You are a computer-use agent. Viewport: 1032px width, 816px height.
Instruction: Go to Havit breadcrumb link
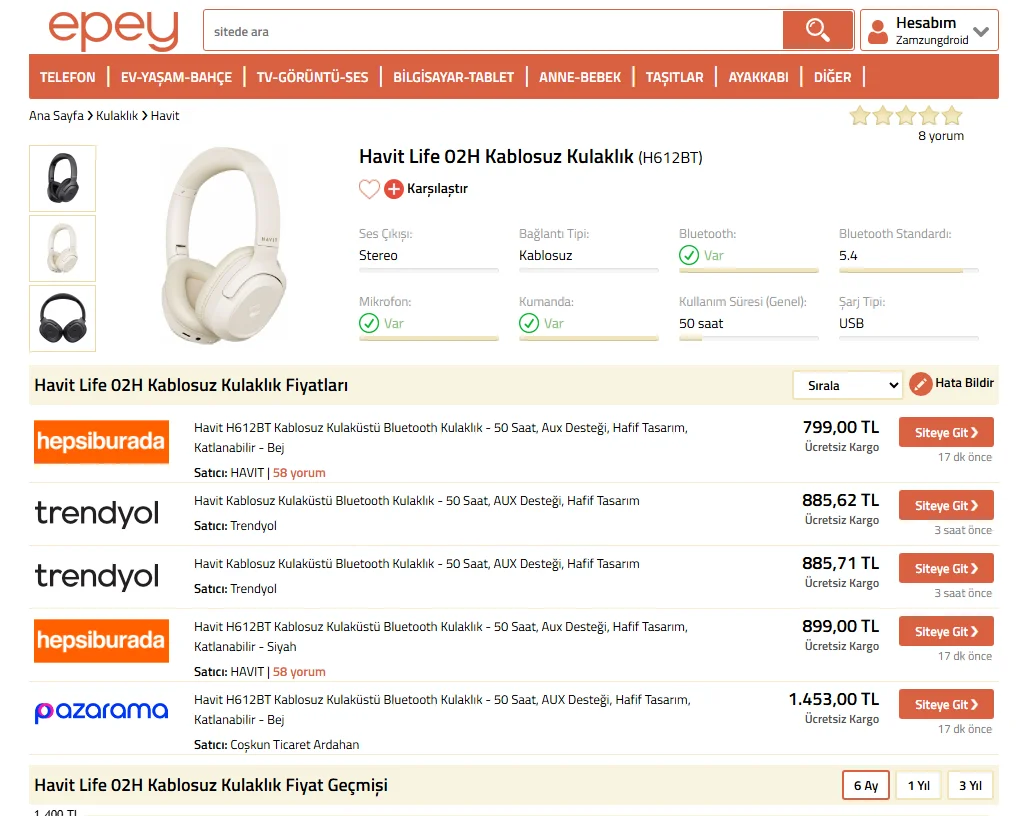(165, 116)
